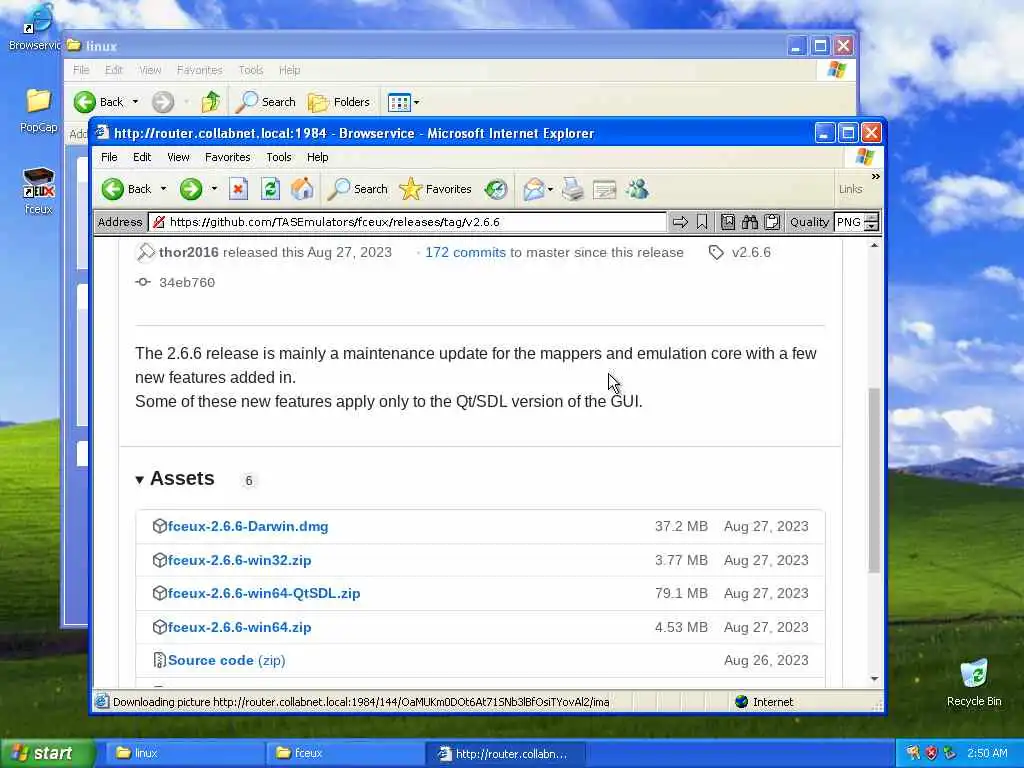
Task: Click the Start button
Action: coord(47,754)
